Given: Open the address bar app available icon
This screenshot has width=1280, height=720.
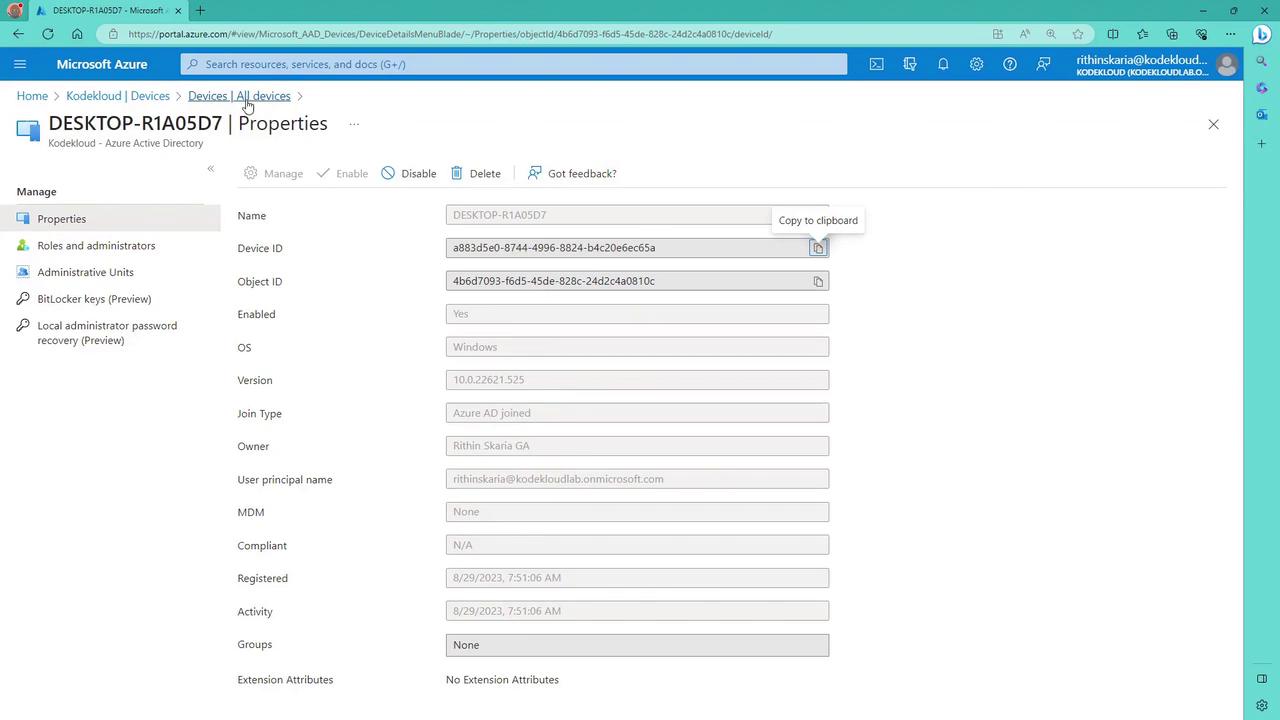Looking at the screenshot, I should (998, 34).
